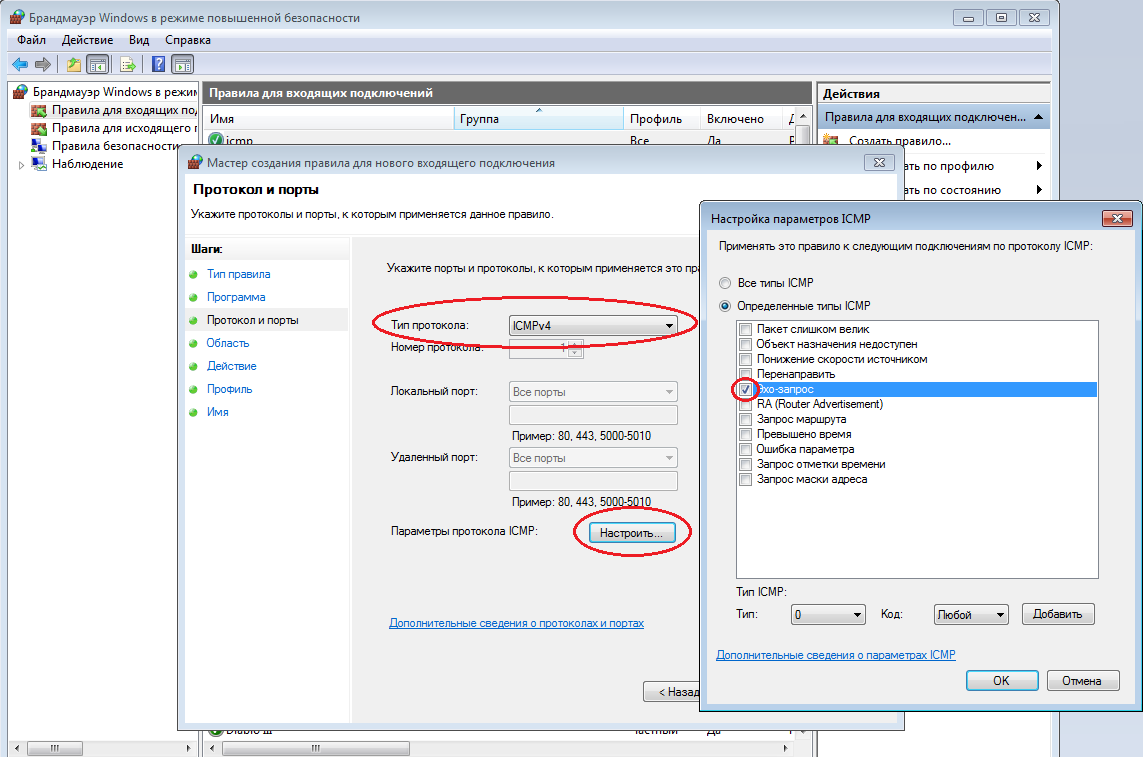Open Help via the blue question mark icon
This screenshot has height=757, width=1143.
pyautogui.click(x=158, y=65)
